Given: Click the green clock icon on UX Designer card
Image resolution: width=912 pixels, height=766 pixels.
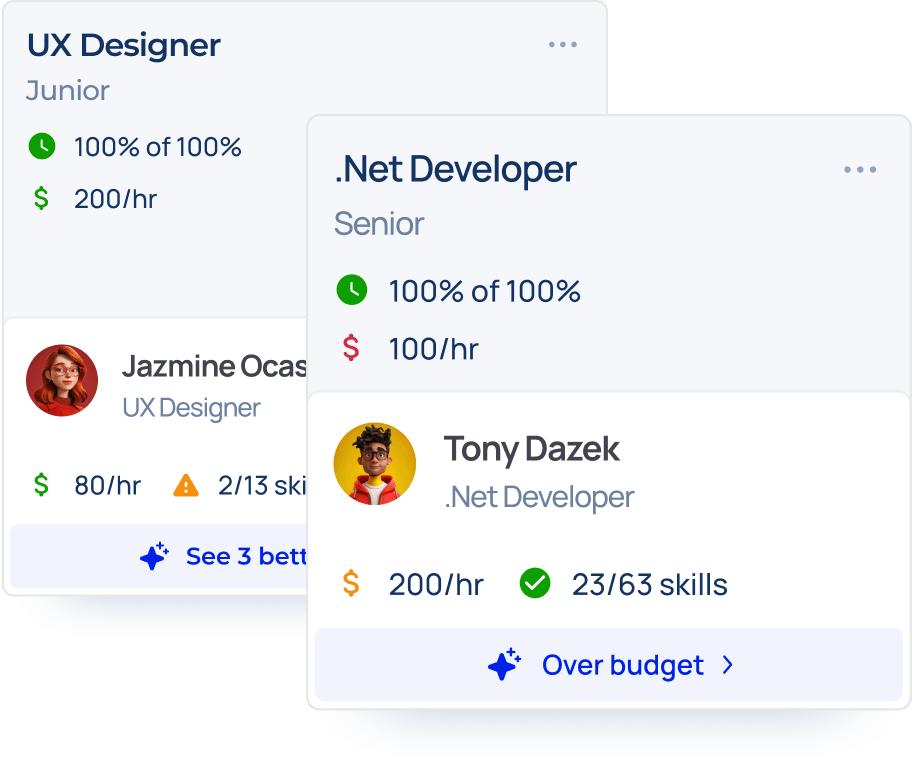Looking at the screenshot, I should coord(41,147).
